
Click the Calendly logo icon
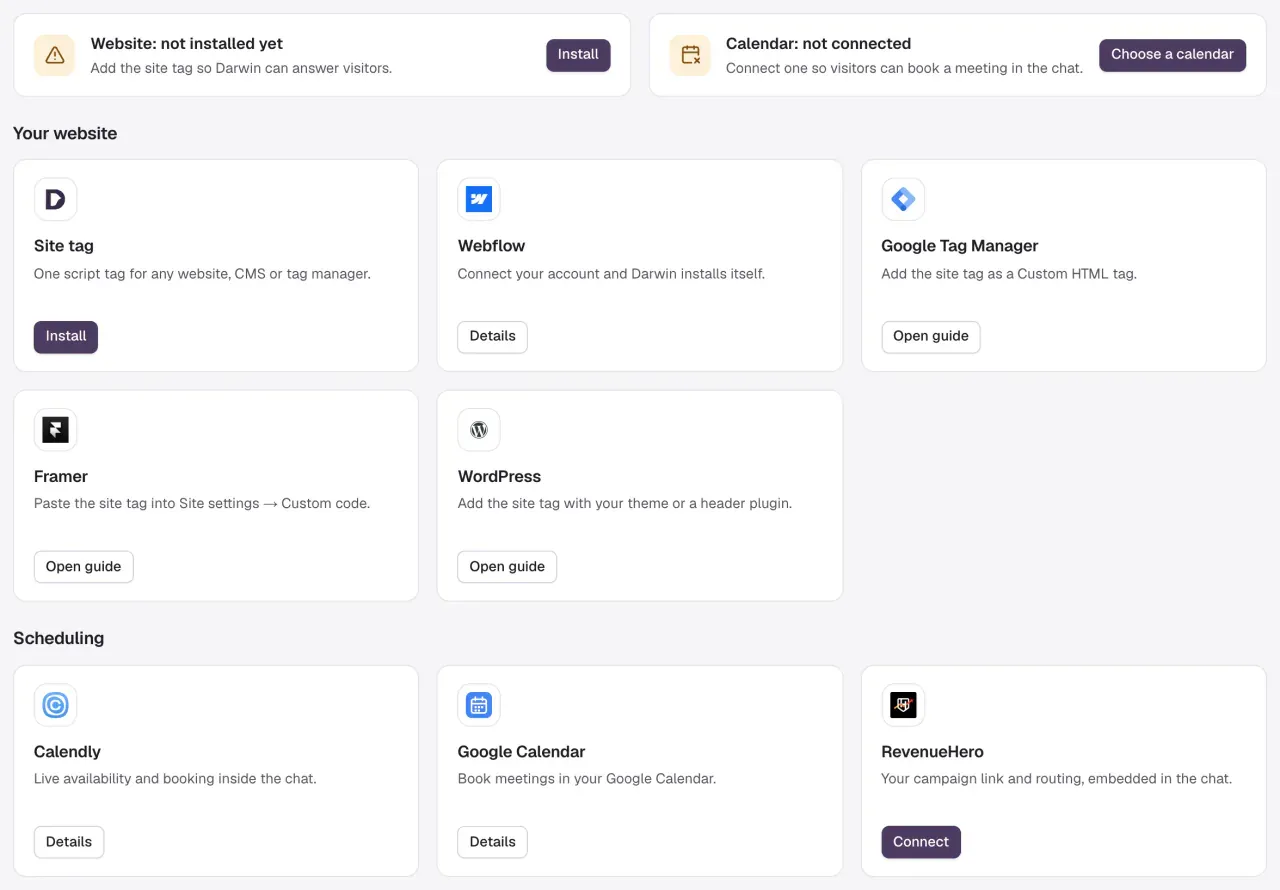point(55,705)
